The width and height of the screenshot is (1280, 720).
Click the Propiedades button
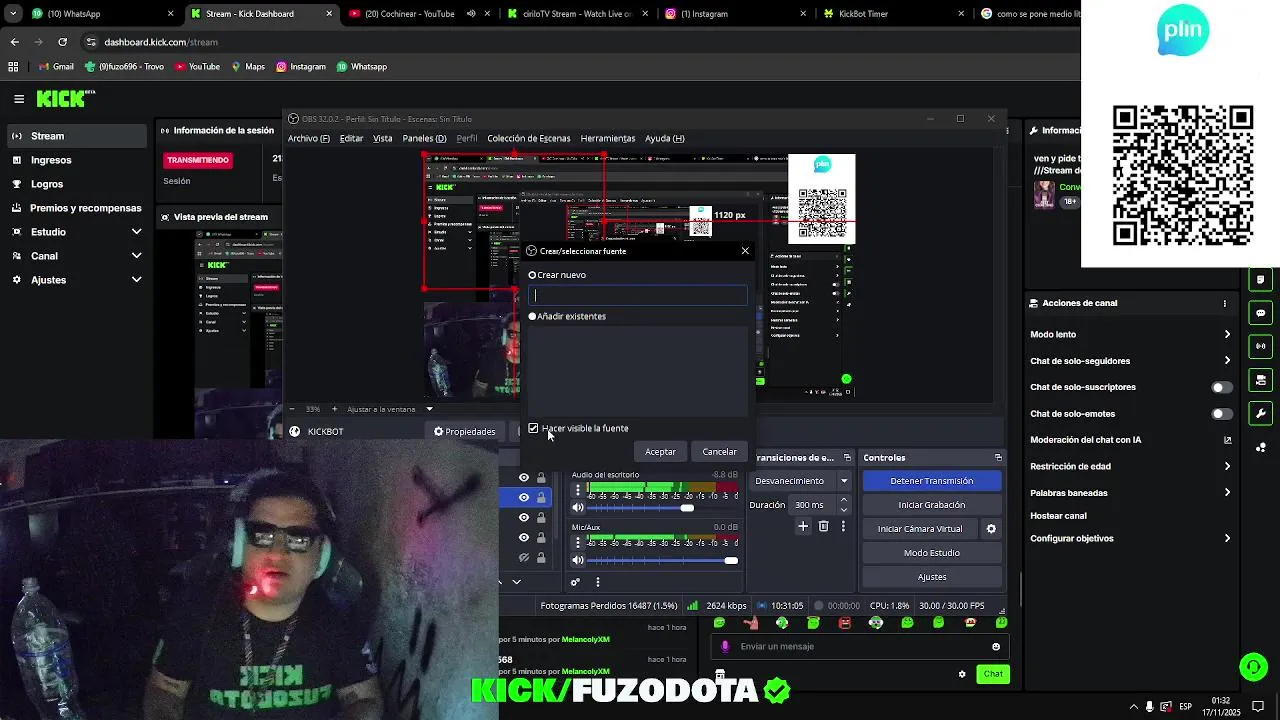coord(464,432)
